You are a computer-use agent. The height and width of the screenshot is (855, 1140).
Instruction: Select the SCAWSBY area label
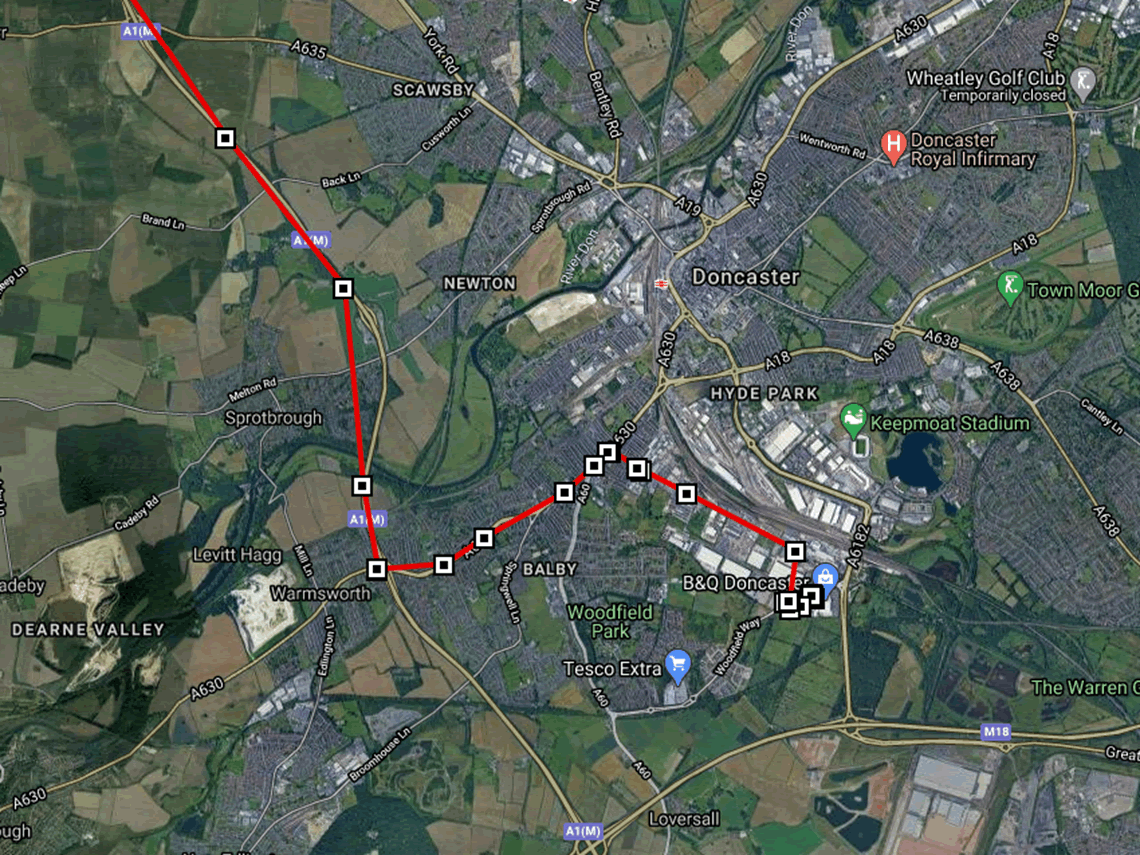tap(433, 90)
